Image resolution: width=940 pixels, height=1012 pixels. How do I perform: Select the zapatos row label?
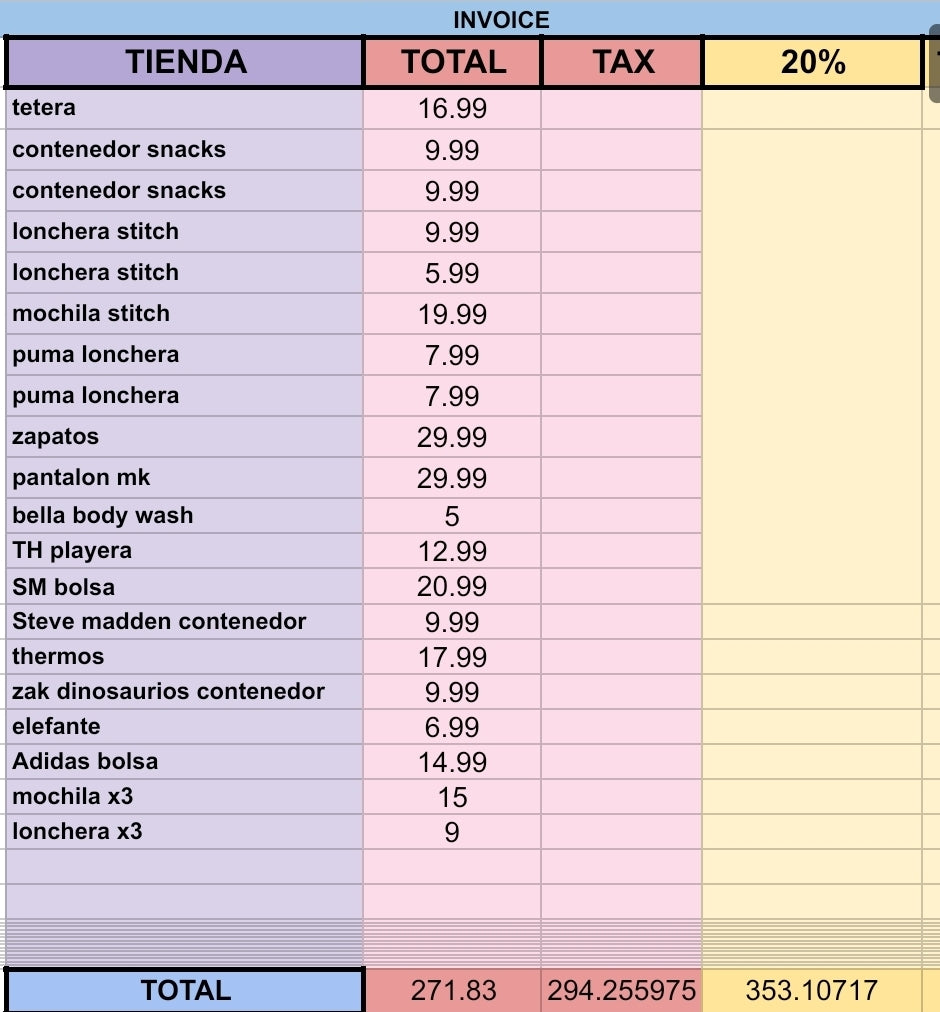point(185,436)
